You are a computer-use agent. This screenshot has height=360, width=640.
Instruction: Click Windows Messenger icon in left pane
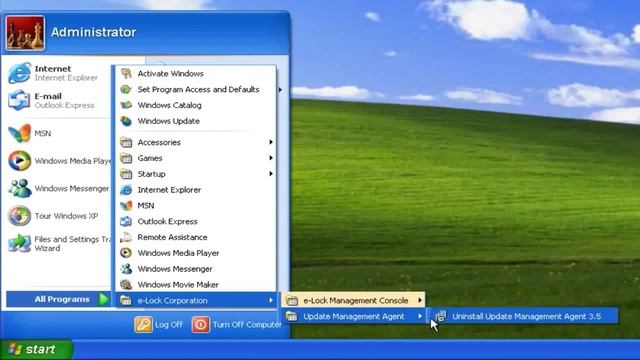(x=19, y=188)
